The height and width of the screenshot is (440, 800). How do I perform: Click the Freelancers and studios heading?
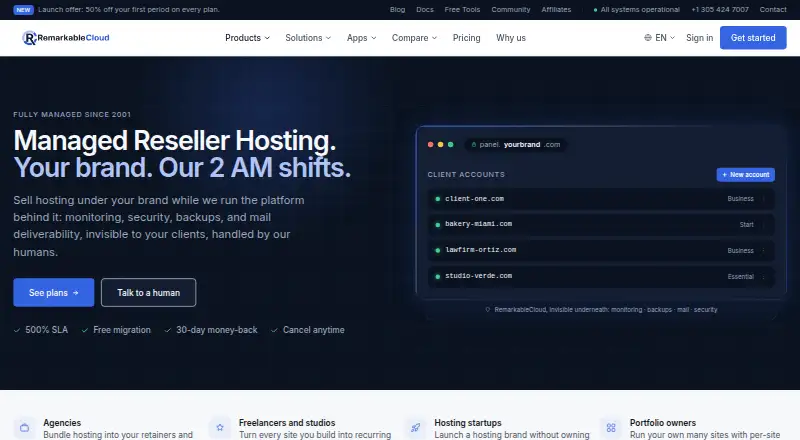(x=287, y=423)
